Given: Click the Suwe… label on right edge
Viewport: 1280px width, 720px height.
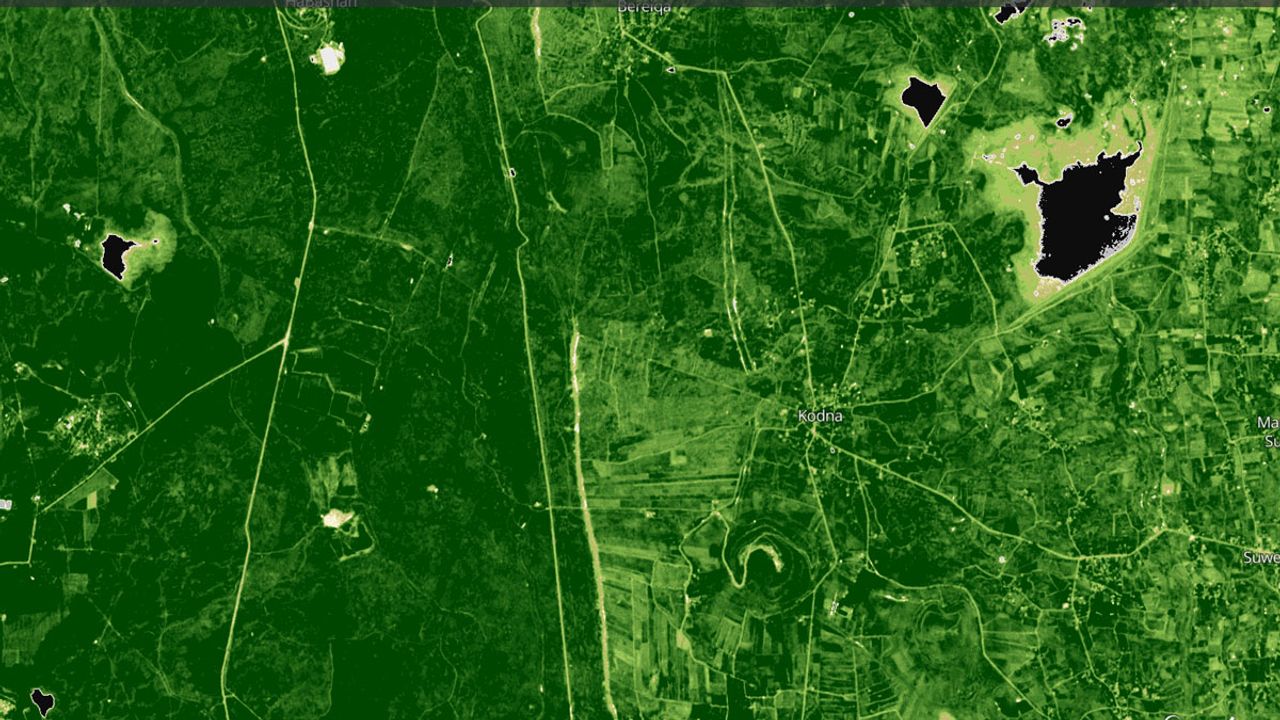Looking at the screenshot, I should pos(1260,557).
